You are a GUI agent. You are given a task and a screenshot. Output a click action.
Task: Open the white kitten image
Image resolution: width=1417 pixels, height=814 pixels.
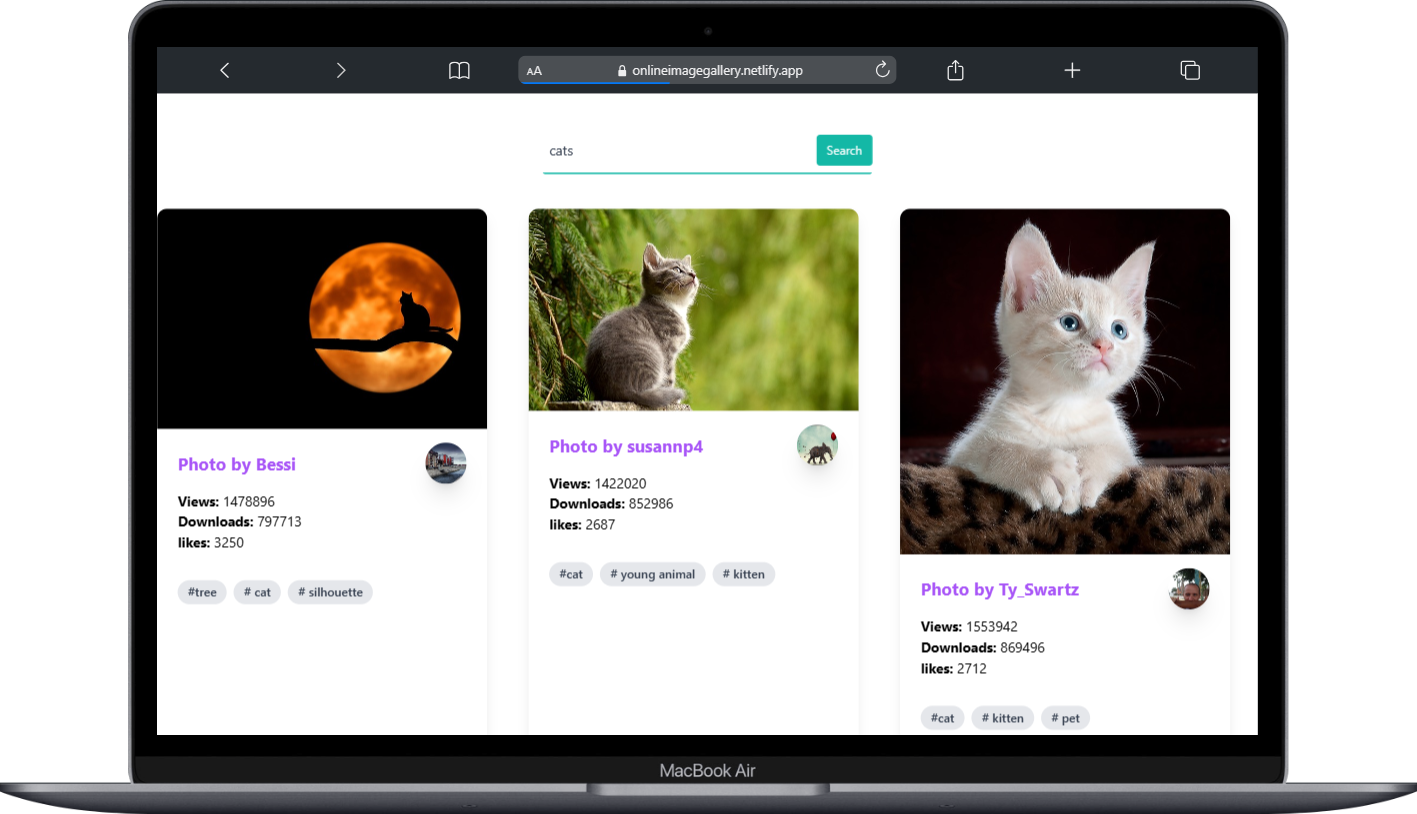[x=1065, y=382]
